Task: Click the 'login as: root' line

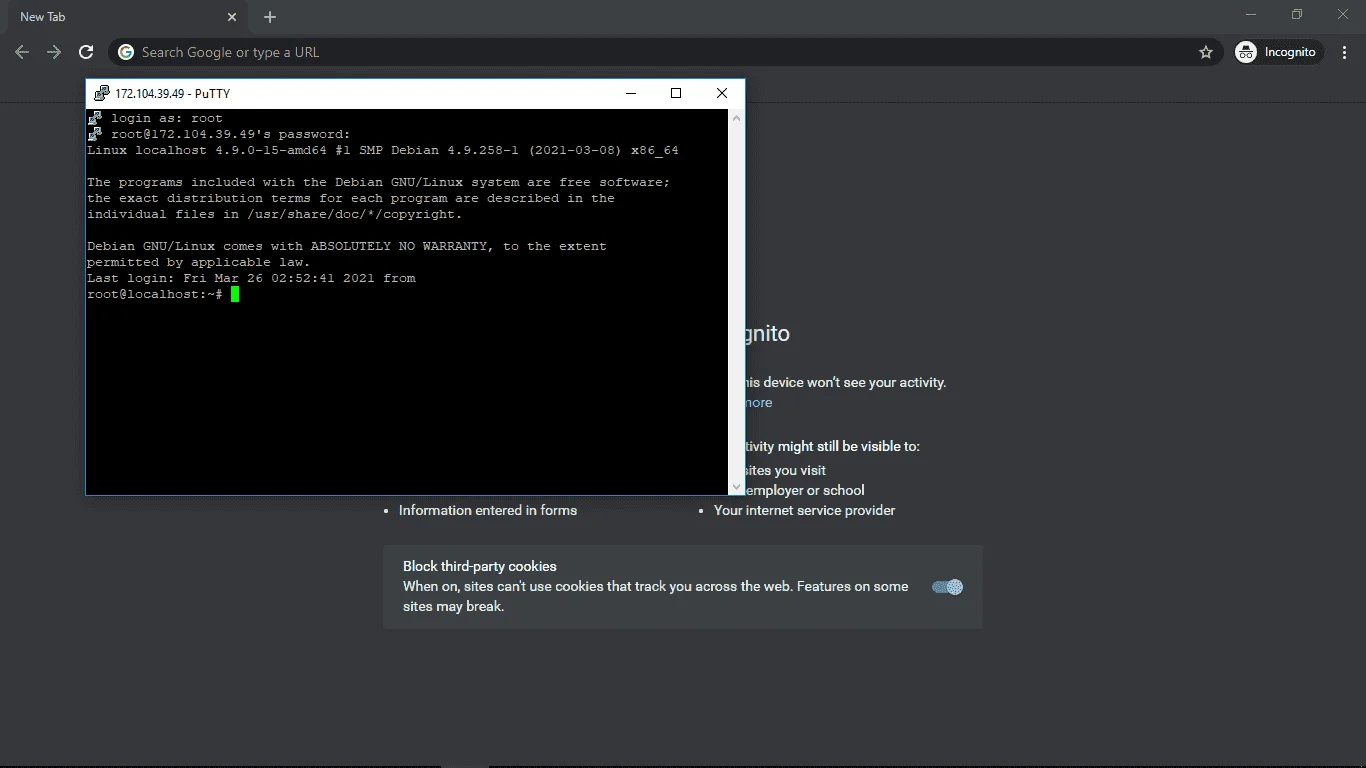Action: [166, 118]
